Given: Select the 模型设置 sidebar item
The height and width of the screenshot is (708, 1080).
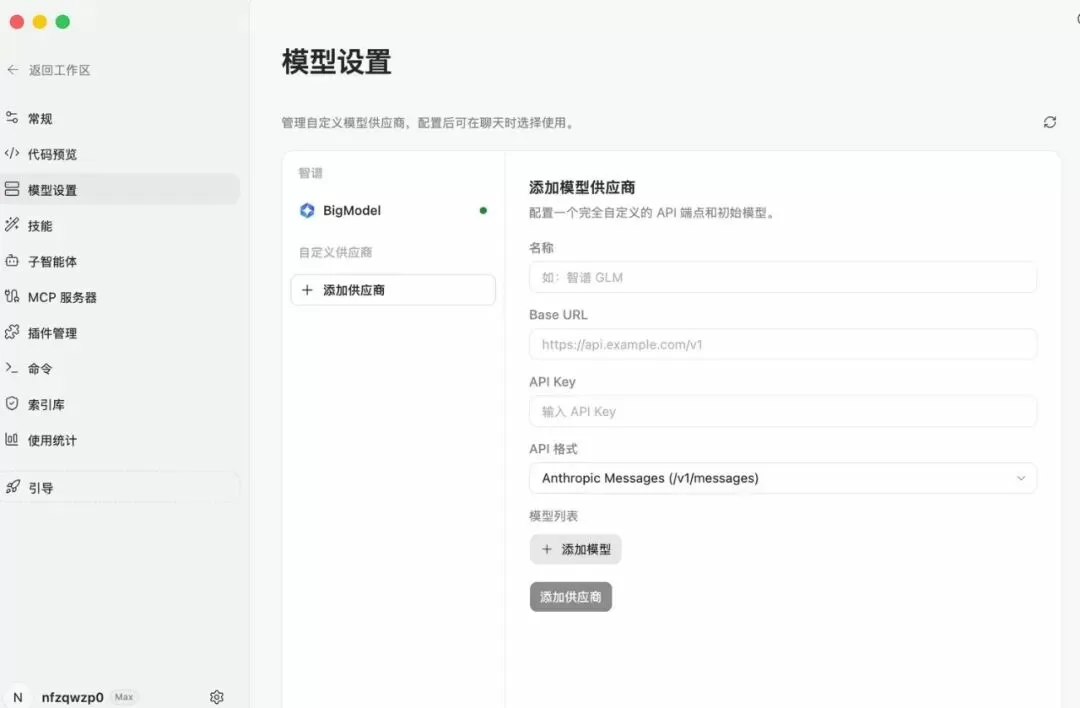Looking at the screenshot, I should coord(120,190).
